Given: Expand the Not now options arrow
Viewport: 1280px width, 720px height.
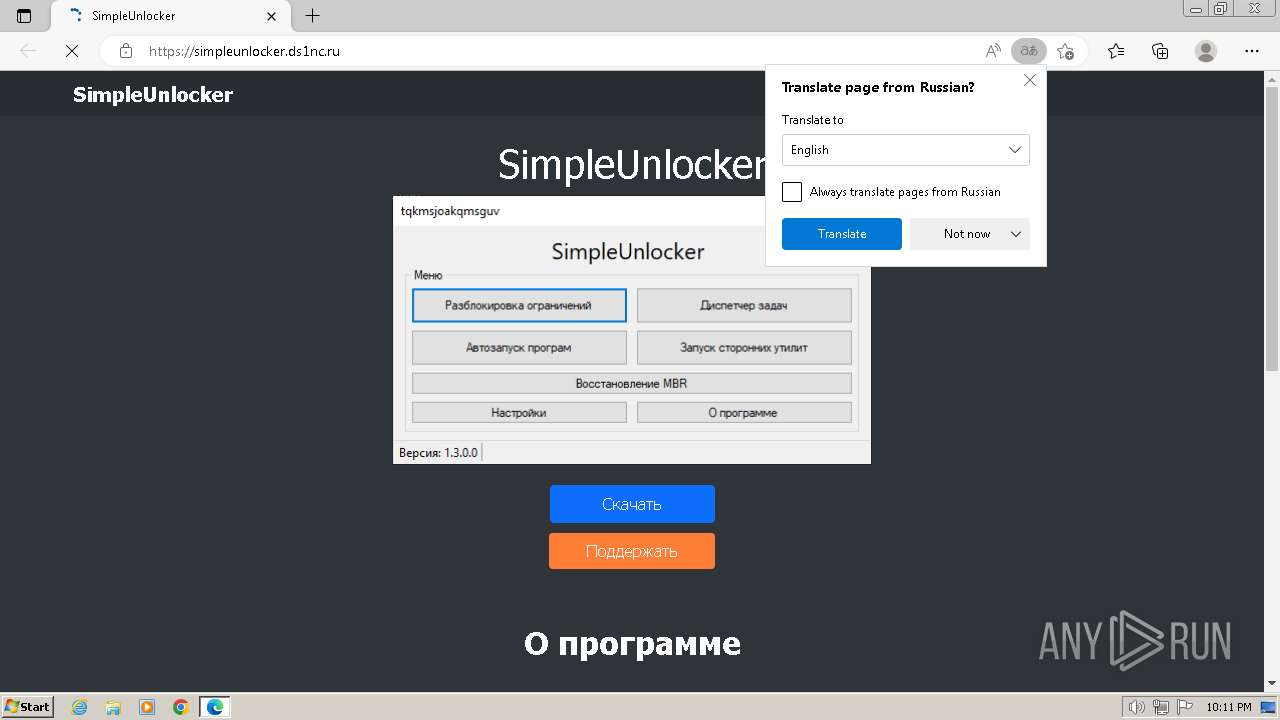Looking at the screenshot, I should click(x=1016, y=234).
